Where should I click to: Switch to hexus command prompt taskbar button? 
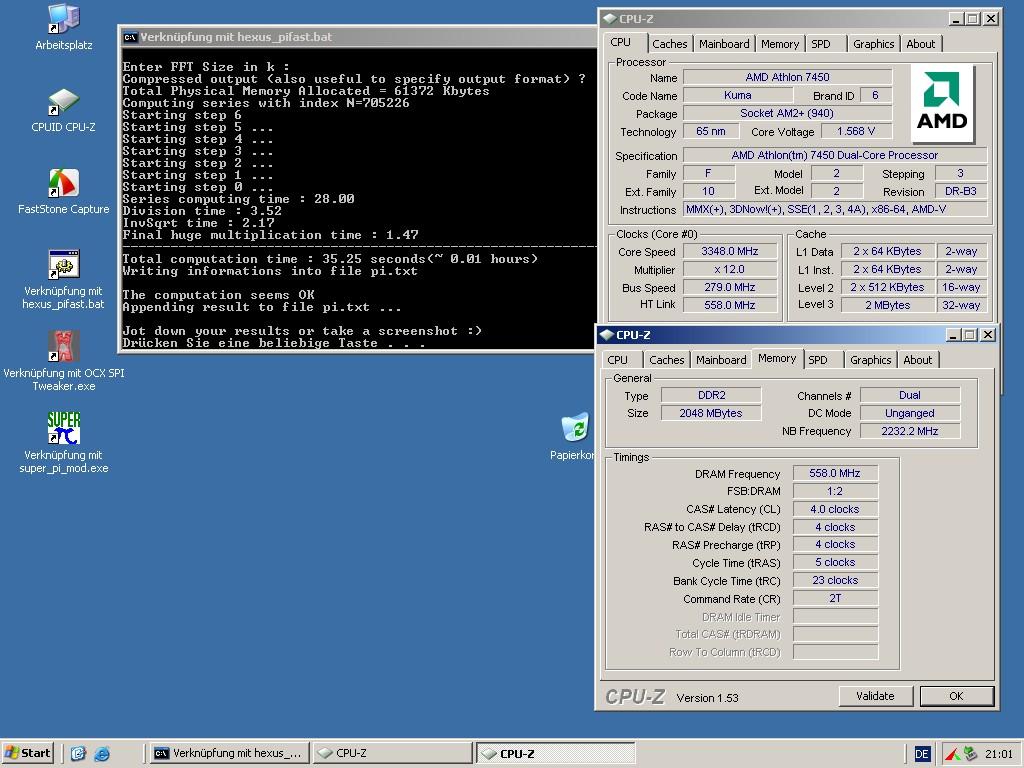tap(229, 753)
